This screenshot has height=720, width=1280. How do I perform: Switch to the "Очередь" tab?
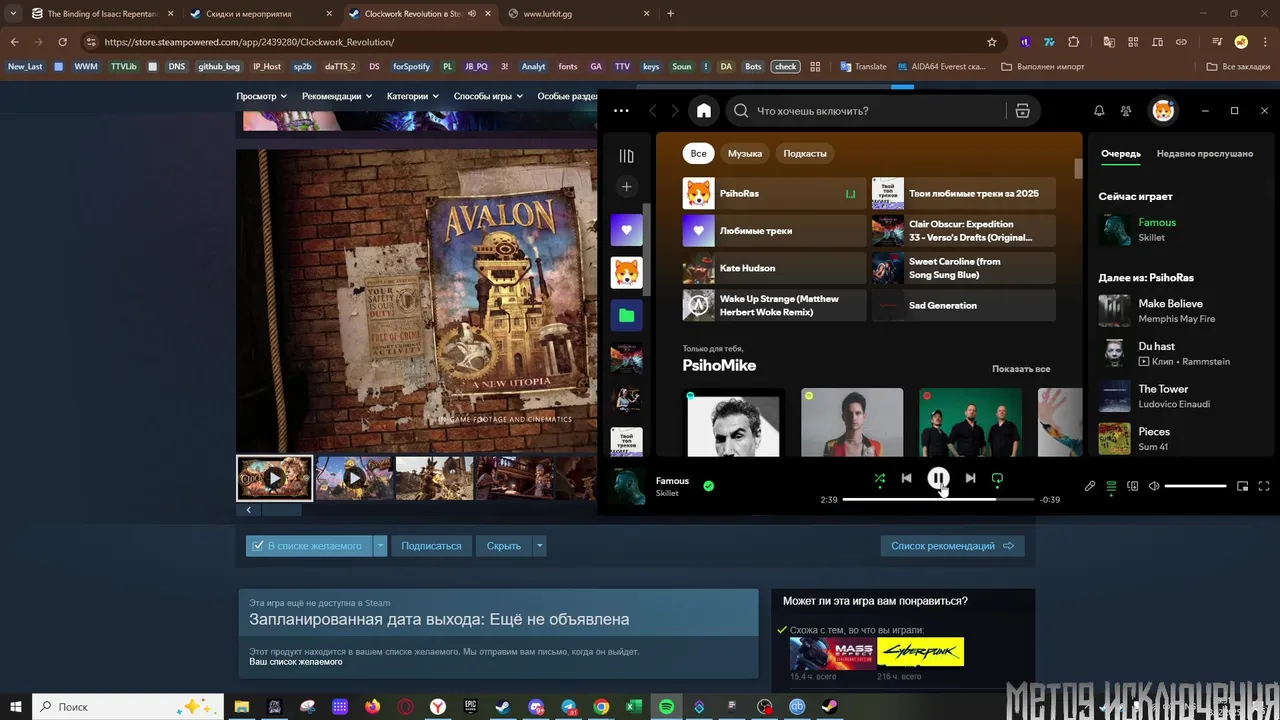tap(1121, 153)
